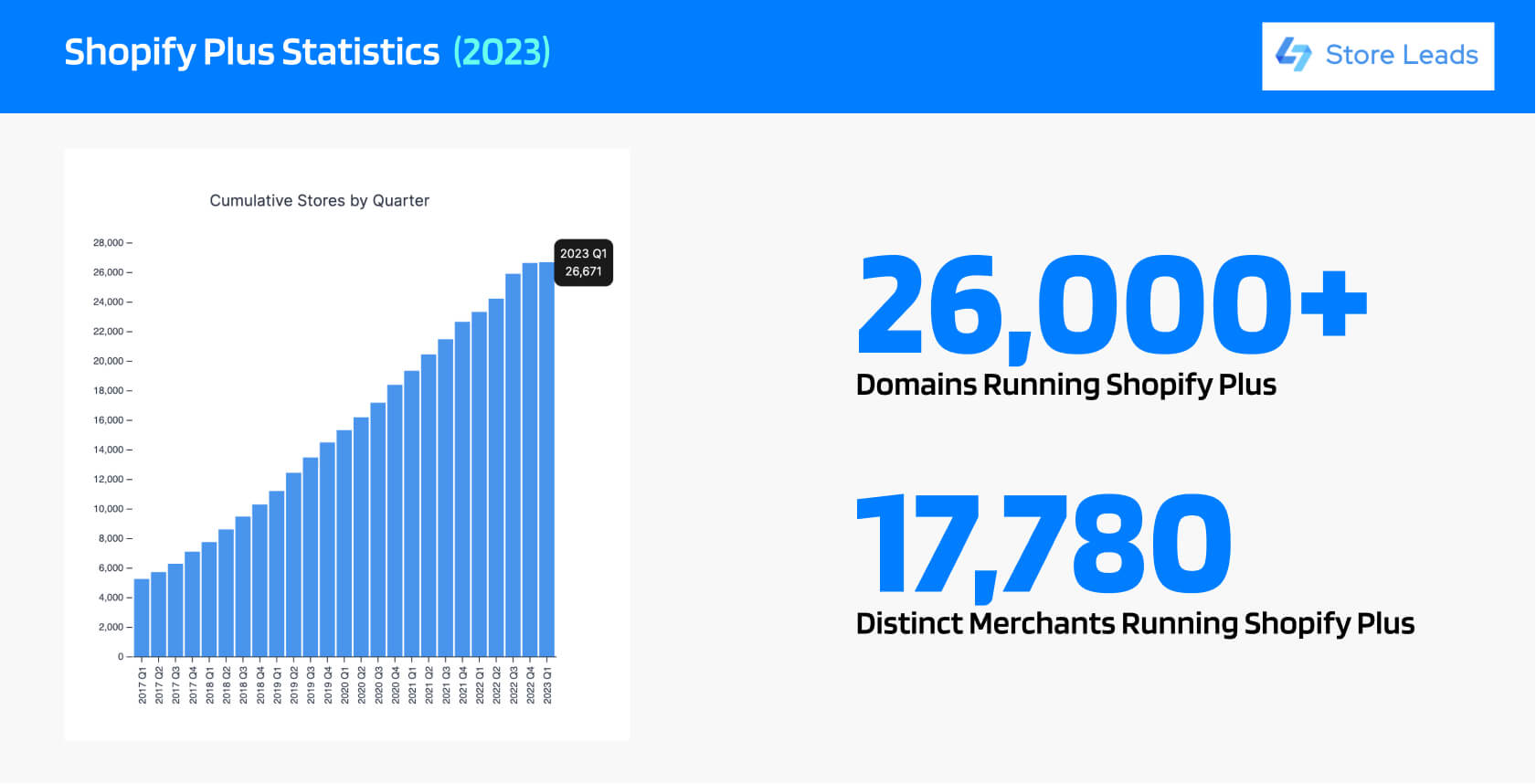1536x784 pixels.
Task: Click the "6,000" y-axis label
Action: click(x=111, y=568)
